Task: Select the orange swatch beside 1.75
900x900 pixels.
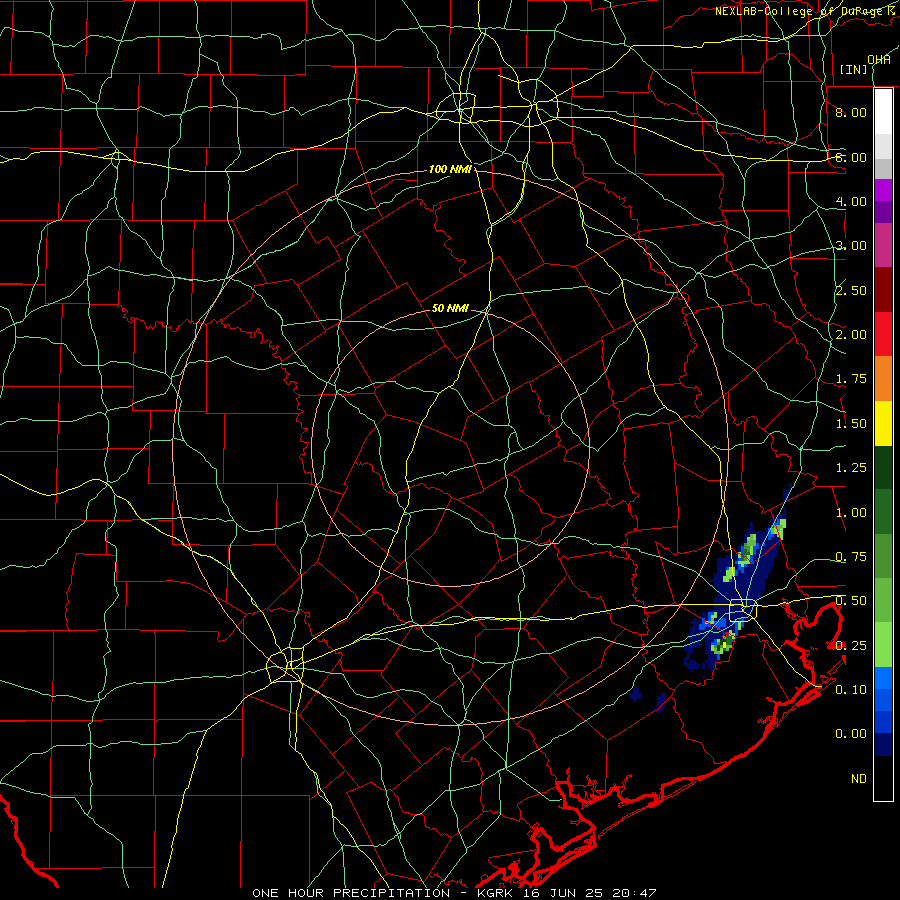Action: [x=883, y=379]
